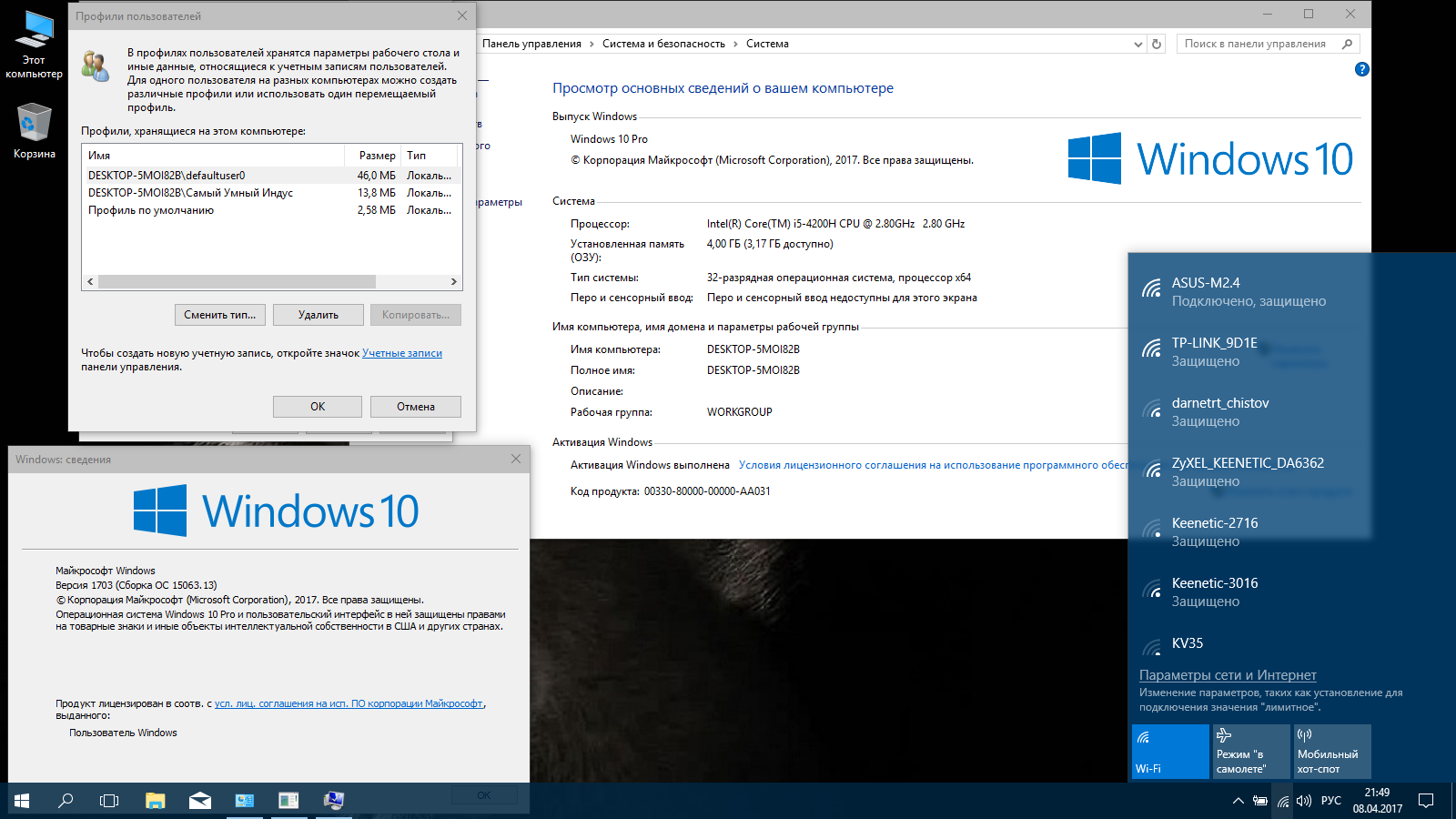Refresh the Control Panel address bar
1456x819 pixels.
coord(1157,44)
